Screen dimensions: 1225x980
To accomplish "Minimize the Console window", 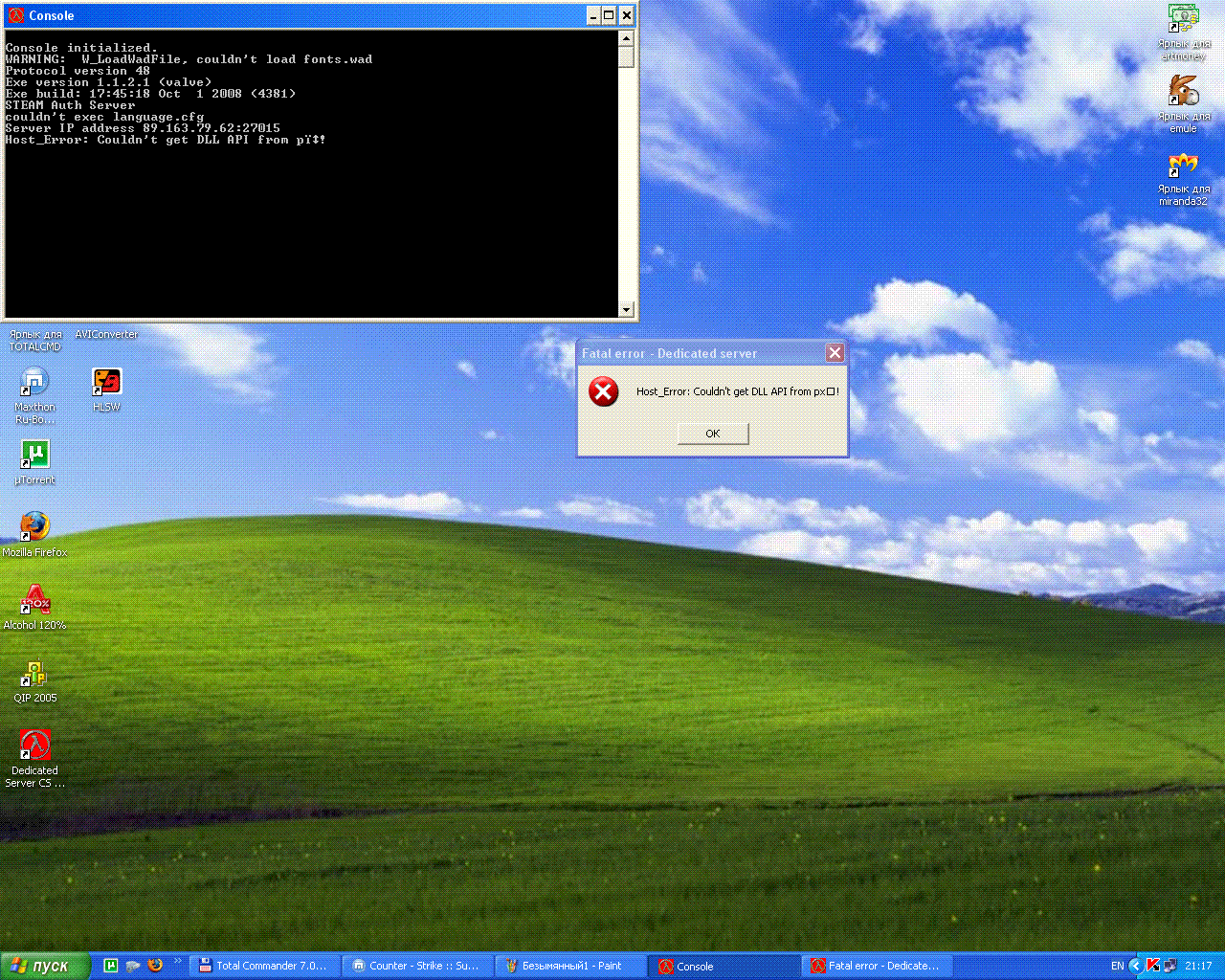I will (x=593, y=15).
